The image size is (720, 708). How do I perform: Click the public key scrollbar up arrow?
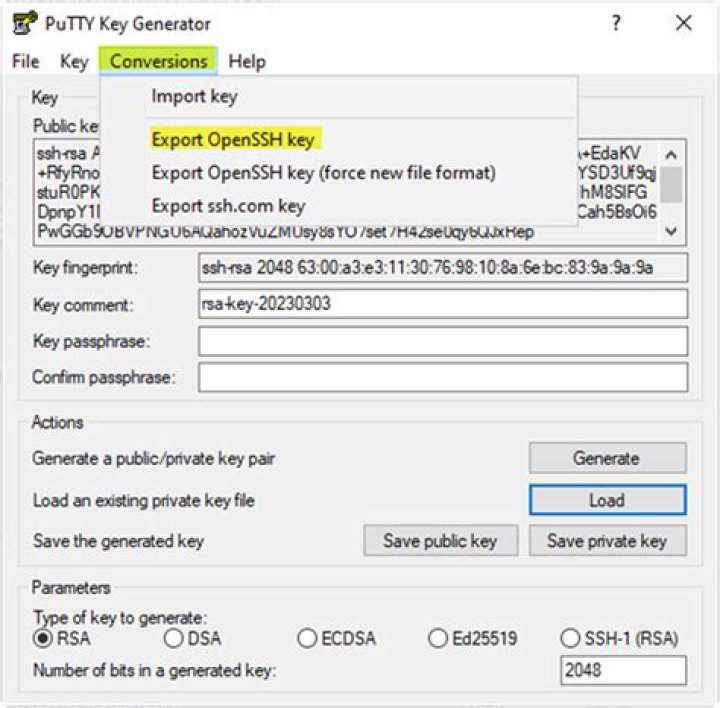coord(671,155)
